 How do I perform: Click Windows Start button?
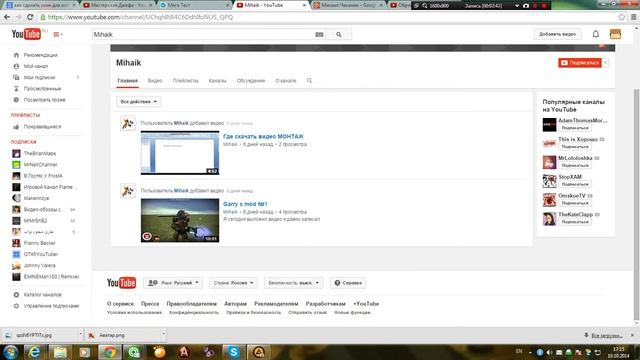pos(11,352)
